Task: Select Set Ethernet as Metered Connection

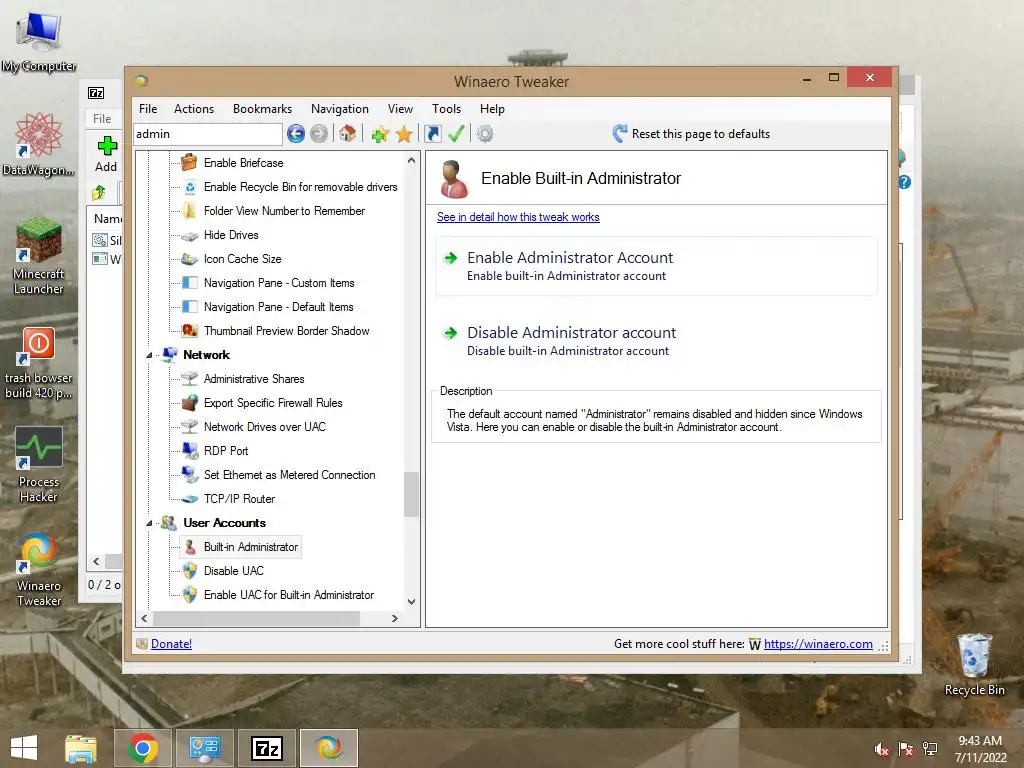Action: point(289,475)
